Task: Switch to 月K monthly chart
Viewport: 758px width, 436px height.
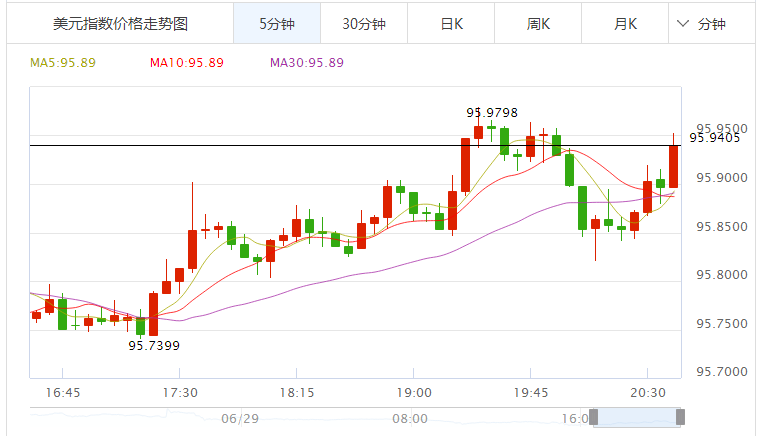Action: pos(626,24)
